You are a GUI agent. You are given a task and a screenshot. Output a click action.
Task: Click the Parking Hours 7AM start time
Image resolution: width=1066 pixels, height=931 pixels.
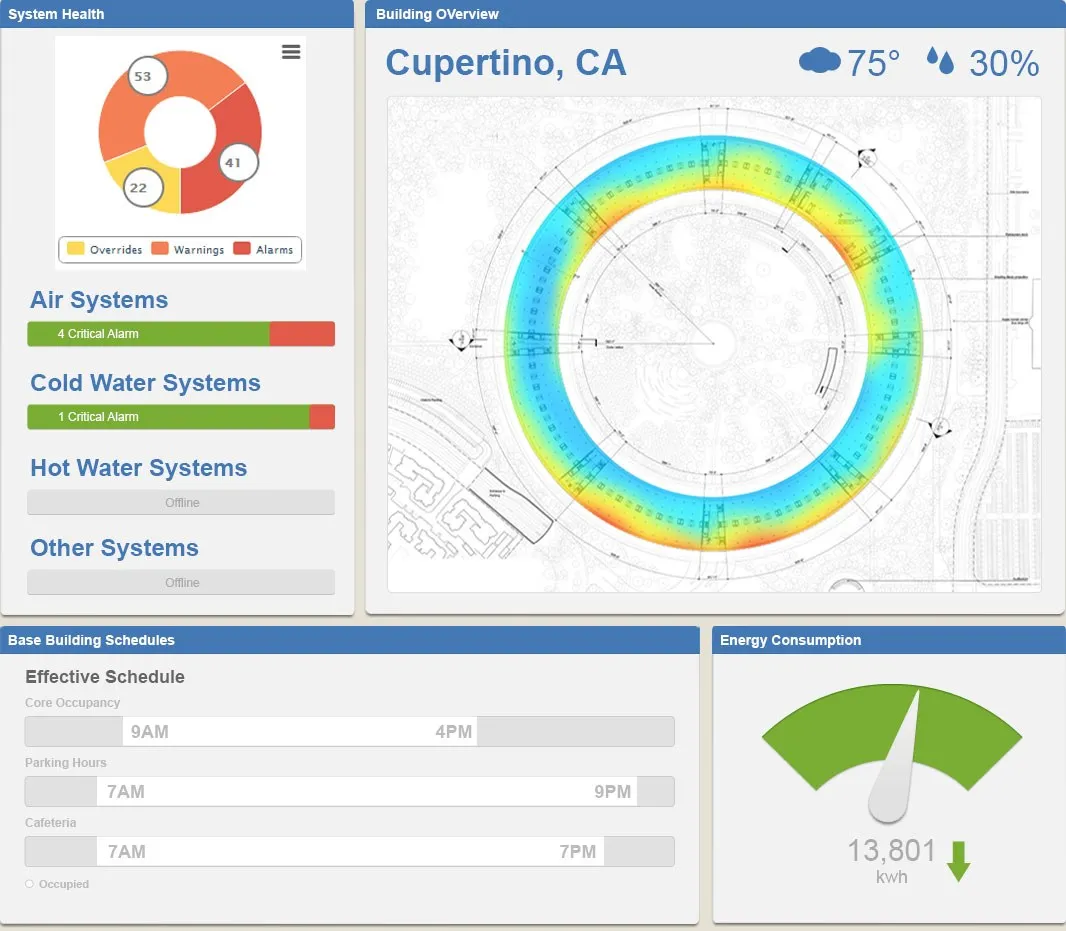coord(126,792)
